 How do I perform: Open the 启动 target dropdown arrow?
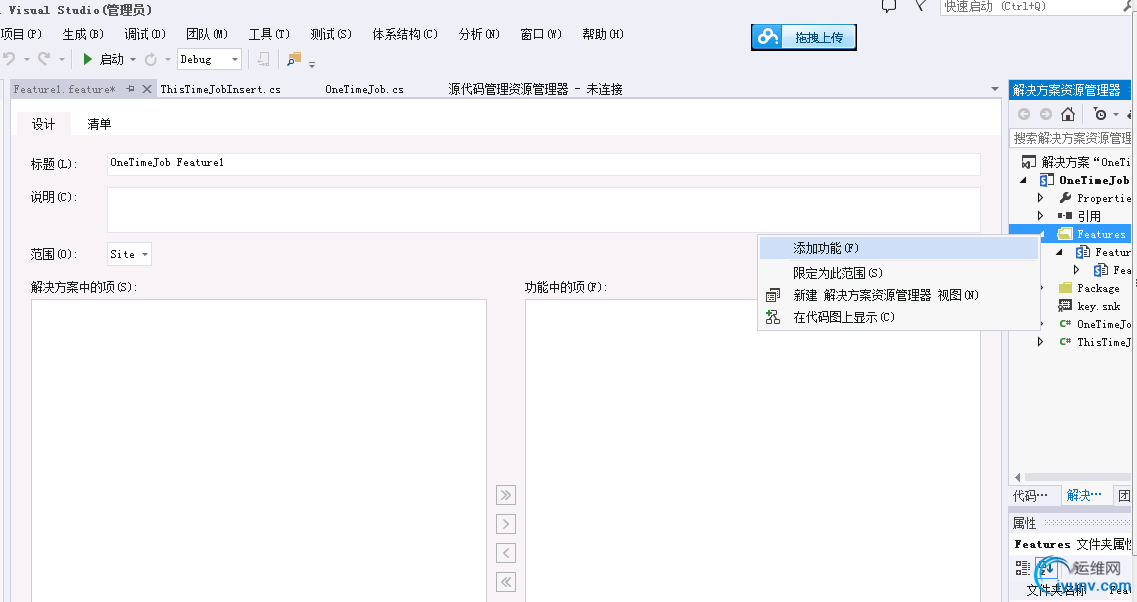[133, 59]
